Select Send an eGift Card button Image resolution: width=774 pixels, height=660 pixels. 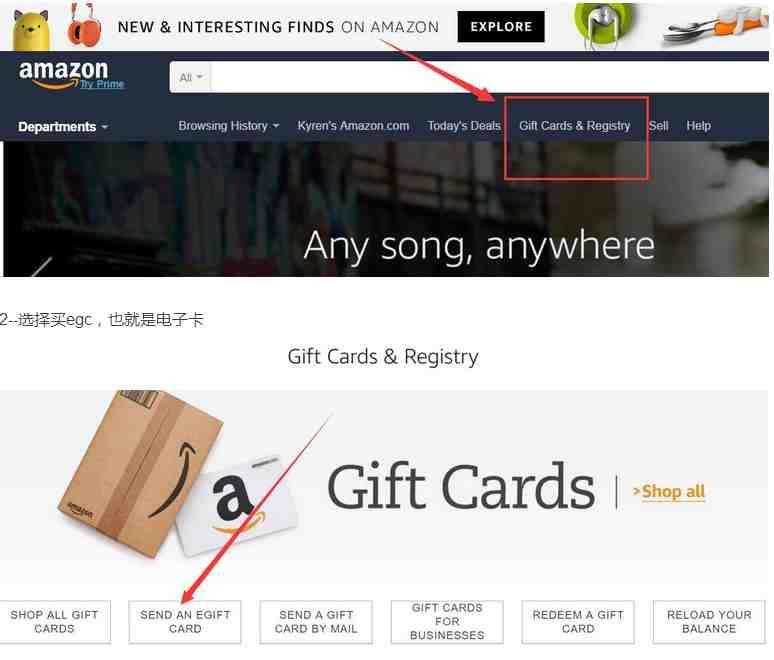pos(185,622)
